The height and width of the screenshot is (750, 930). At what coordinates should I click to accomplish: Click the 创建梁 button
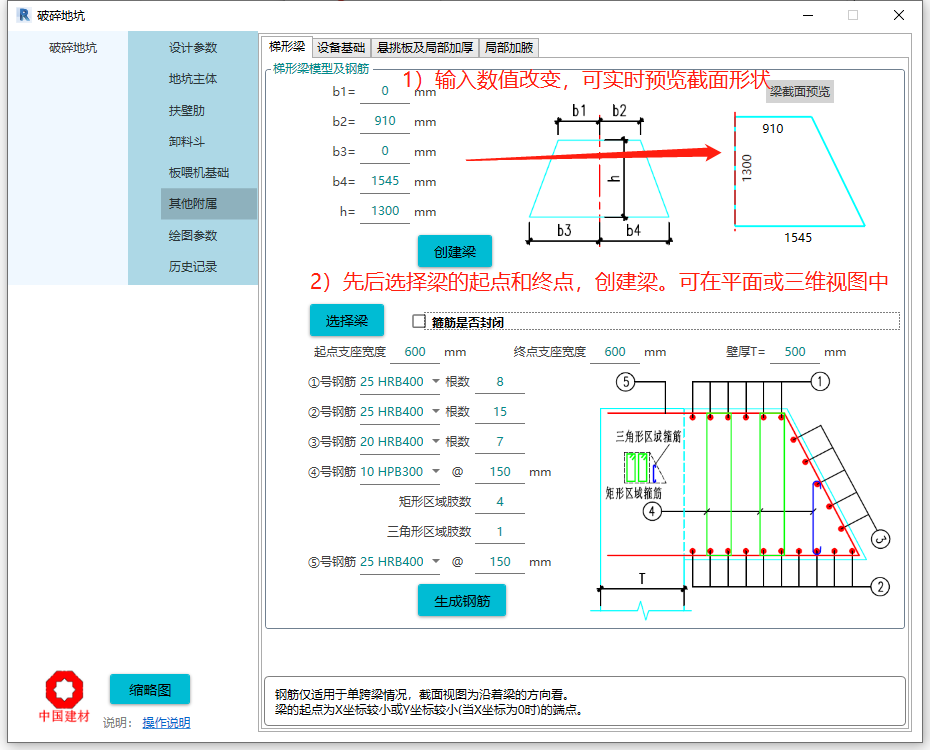(x=455, y=251)
